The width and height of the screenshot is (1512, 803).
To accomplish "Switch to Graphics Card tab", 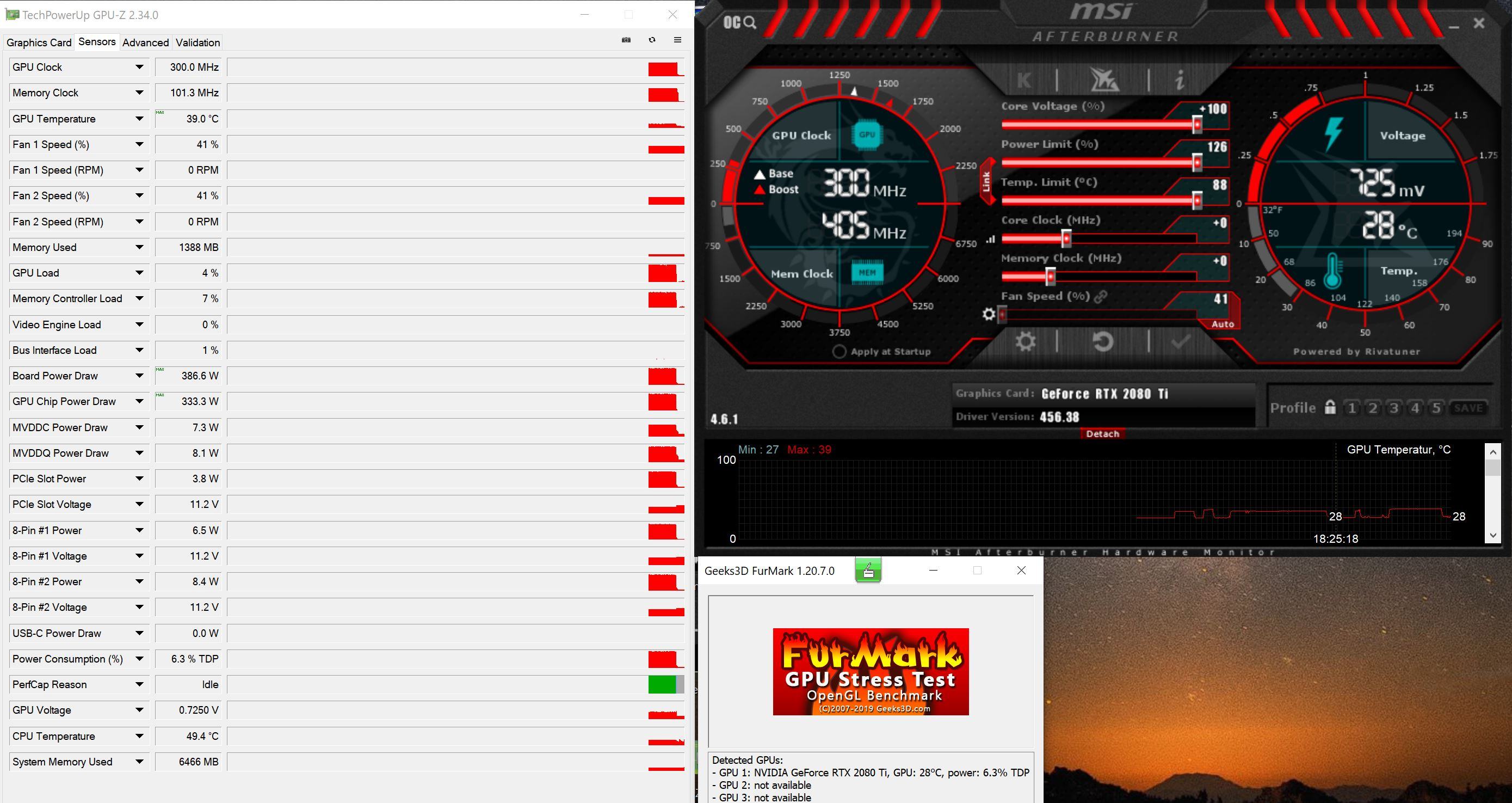I will pyautogui.click(x=39, y=42).
